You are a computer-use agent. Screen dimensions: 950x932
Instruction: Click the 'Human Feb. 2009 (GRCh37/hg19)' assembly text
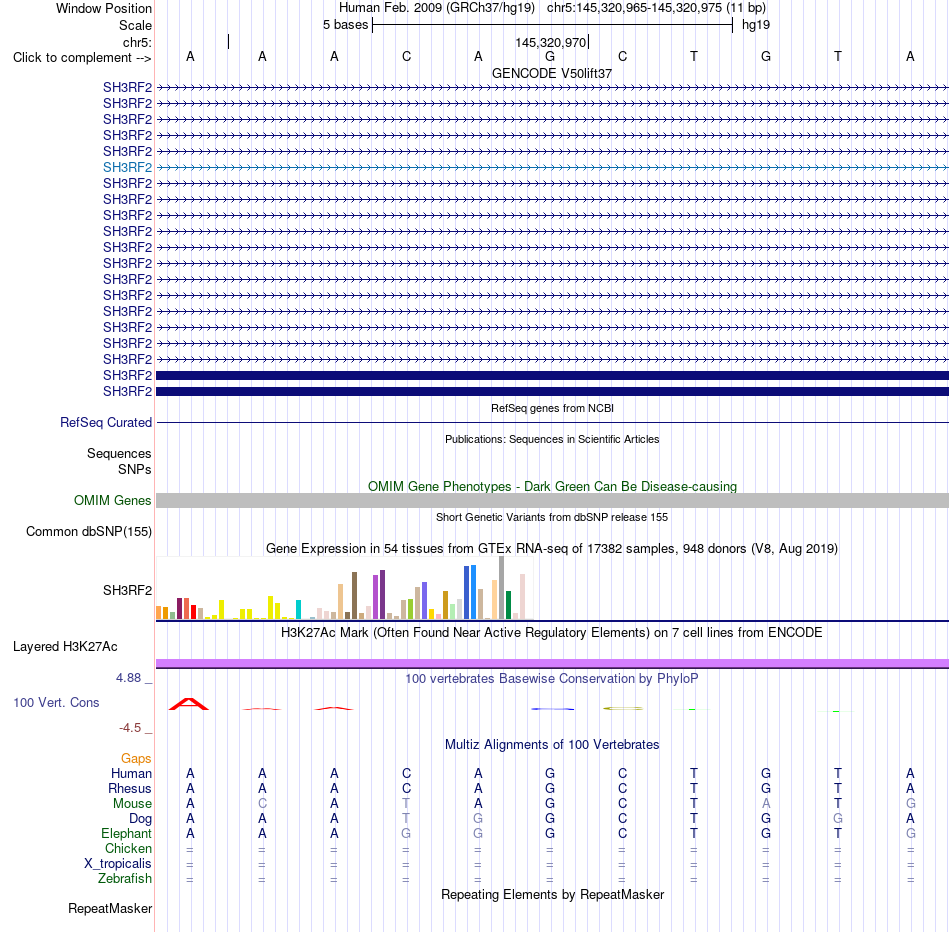point(437,8)
